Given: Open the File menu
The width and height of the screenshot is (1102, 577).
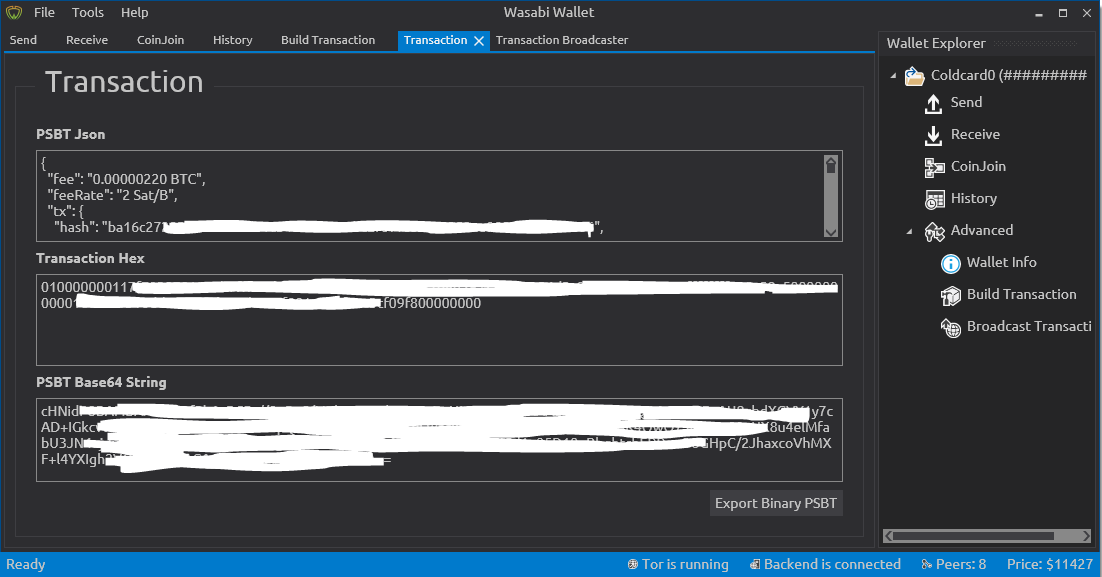Looking at the screenshot, I should point(44,13).
